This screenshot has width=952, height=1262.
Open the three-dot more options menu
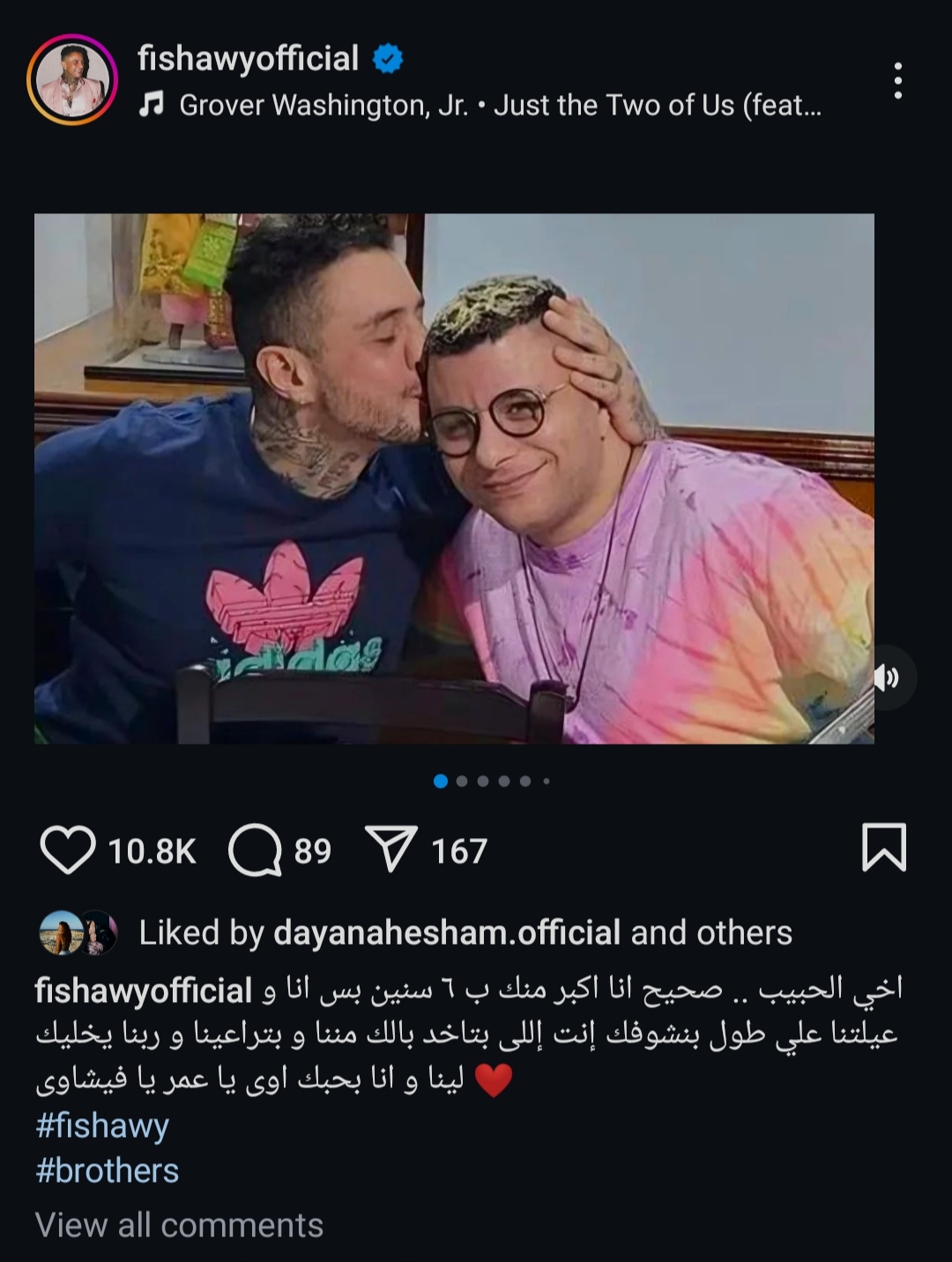(897, 80)
